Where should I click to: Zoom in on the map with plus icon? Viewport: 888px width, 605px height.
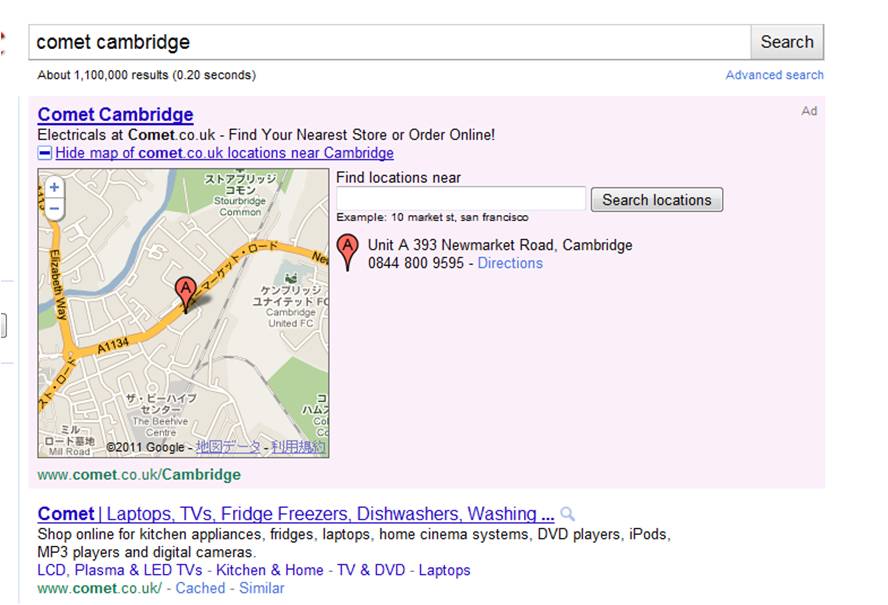tap(54, 187)
